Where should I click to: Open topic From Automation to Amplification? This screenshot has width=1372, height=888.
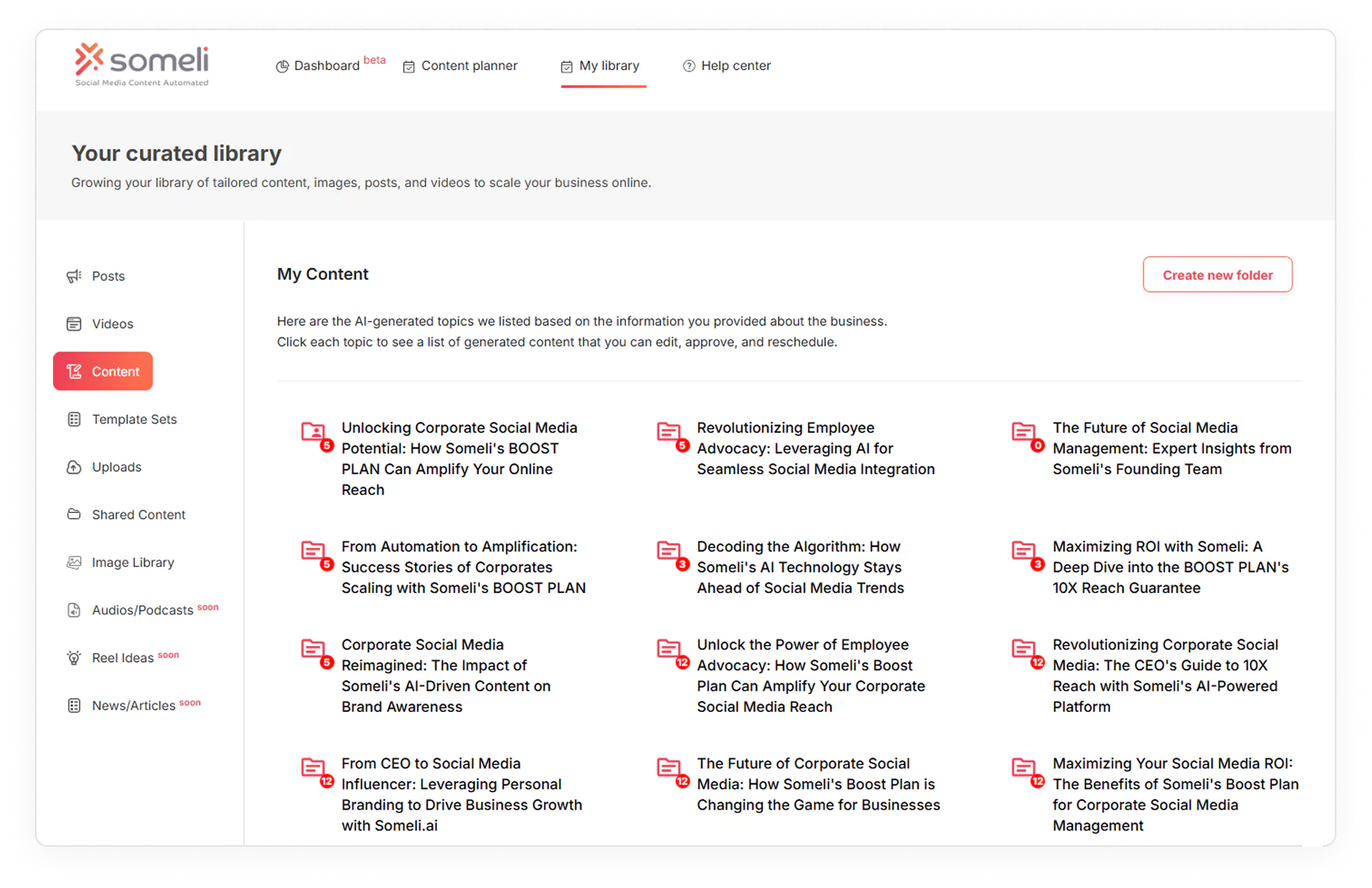463,567
